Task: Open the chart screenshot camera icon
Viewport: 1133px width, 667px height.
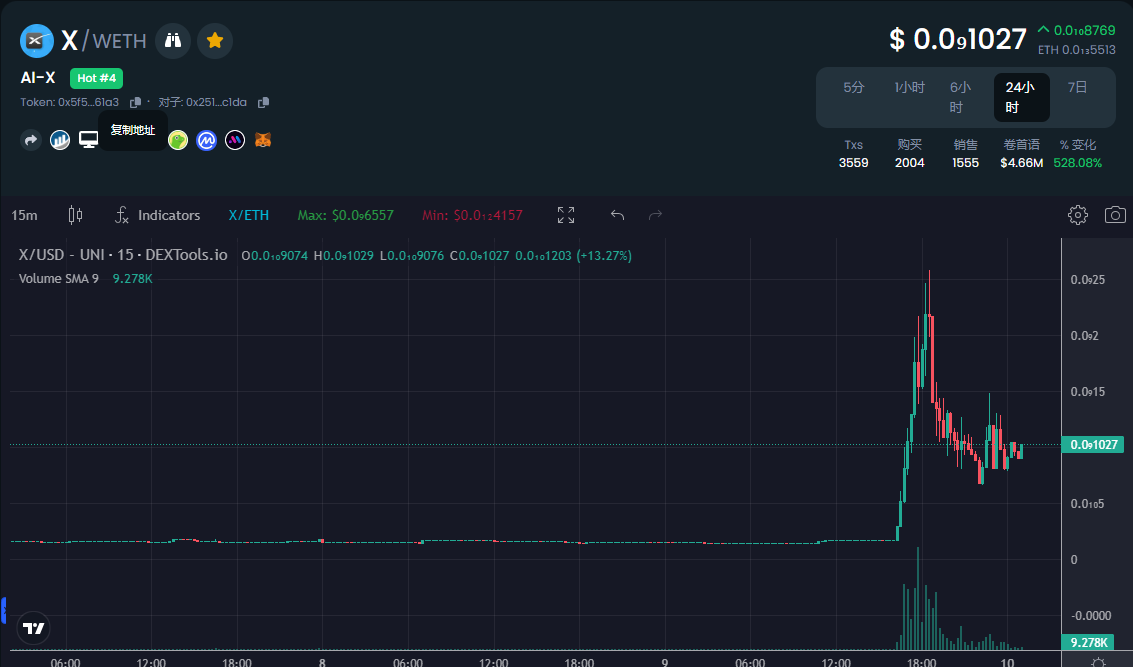Action: 1113,214
